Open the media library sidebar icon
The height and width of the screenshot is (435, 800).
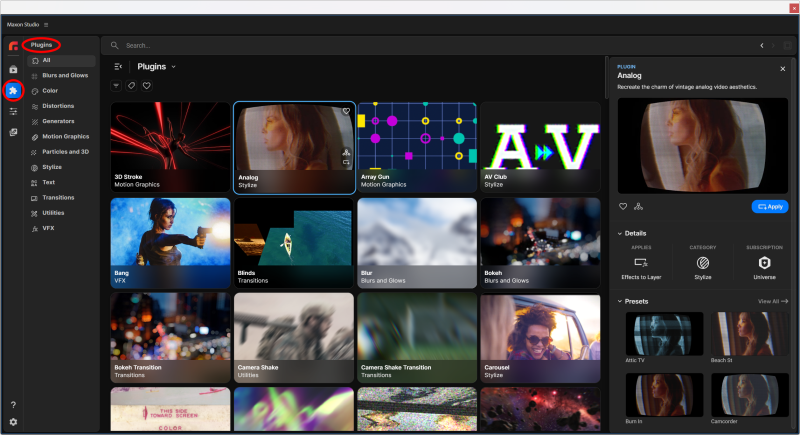(x=13, y=69)
